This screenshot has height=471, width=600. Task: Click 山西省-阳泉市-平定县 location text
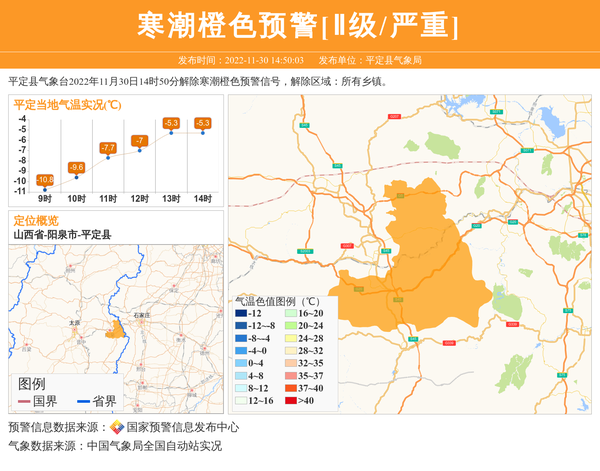(x=62, y=234)
